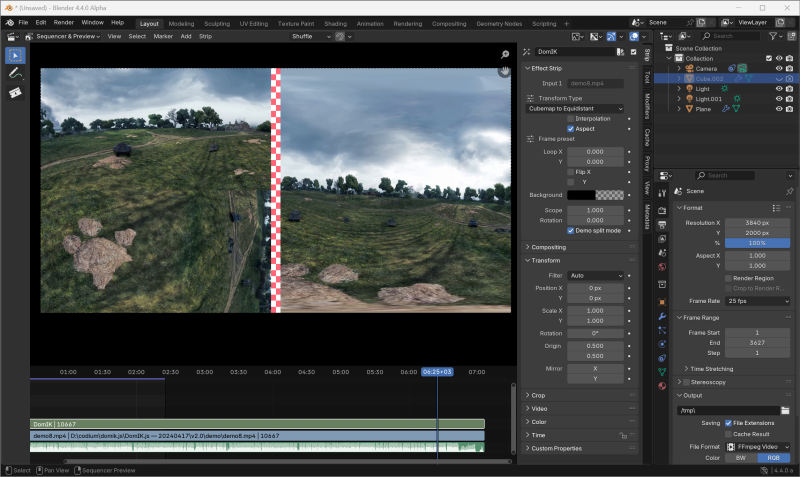Open the Tool properties tab icon
Viewport: 800px width, 477px height.
click(662, 193)
